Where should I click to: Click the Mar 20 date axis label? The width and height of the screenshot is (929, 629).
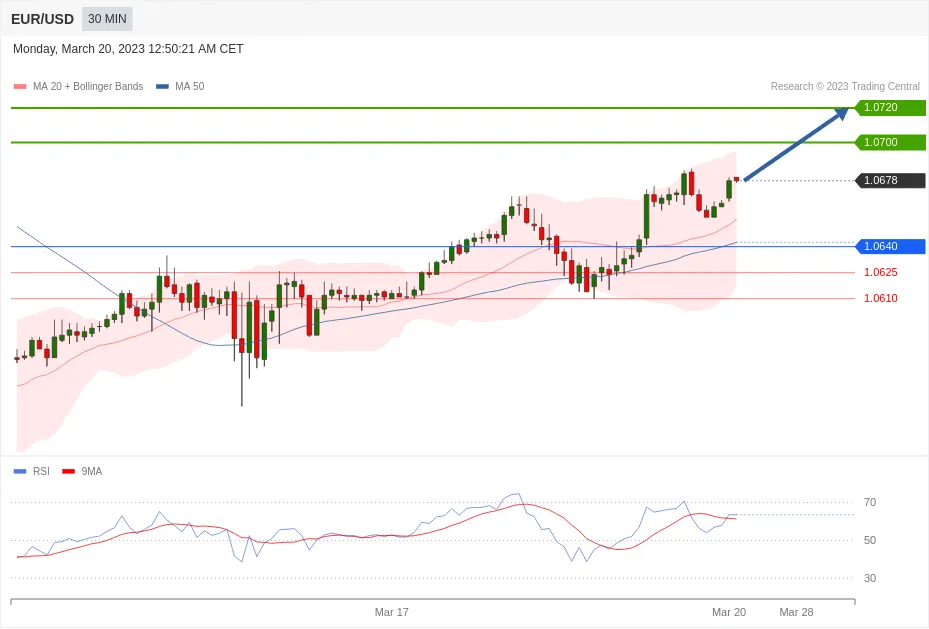pyautogui.click(x=729, y=612)
